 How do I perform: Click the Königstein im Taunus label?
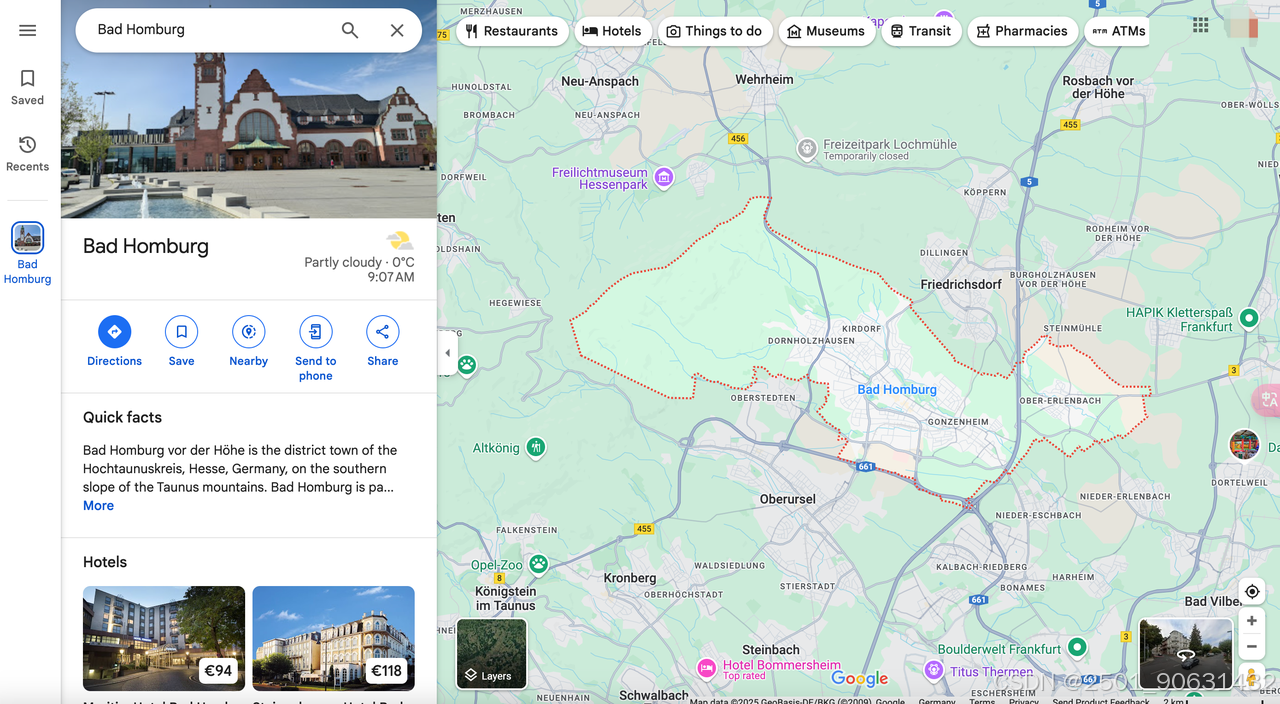point(505,598)
